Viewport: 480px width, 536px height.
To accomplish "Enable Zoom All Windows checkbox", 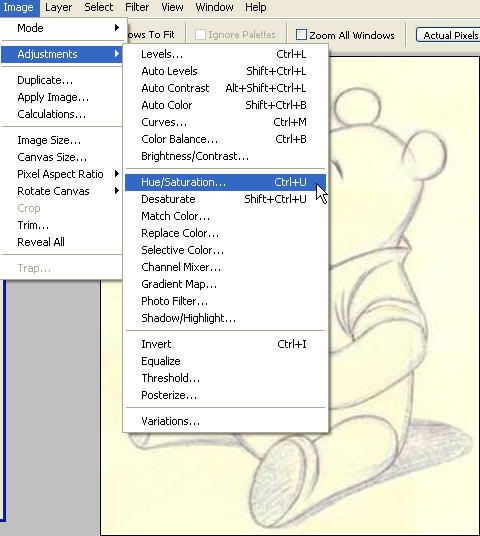I will pos(301,35).
